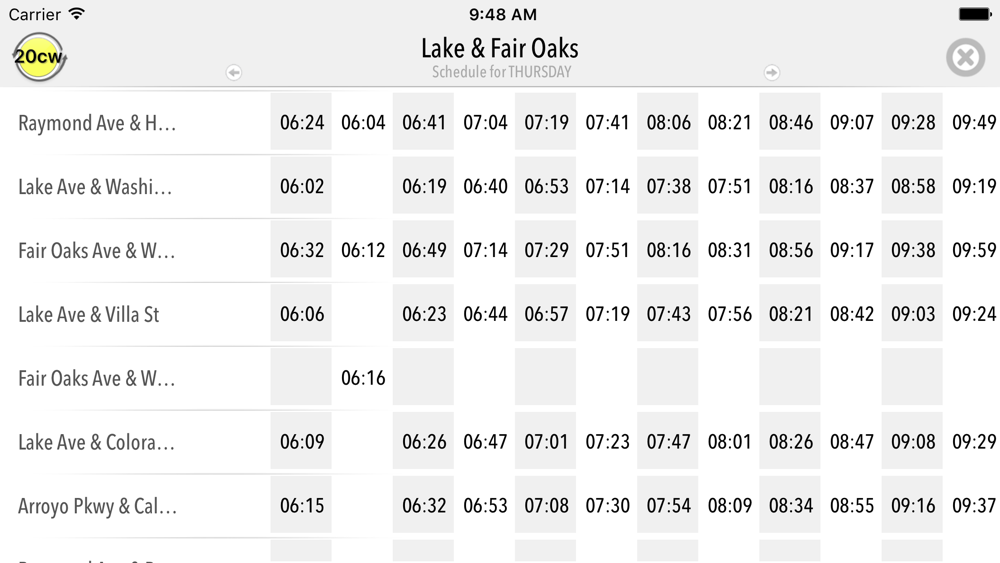Select the Raymond Ave & H… stop row
This screenshot has height=563, width=1000.
97,123
